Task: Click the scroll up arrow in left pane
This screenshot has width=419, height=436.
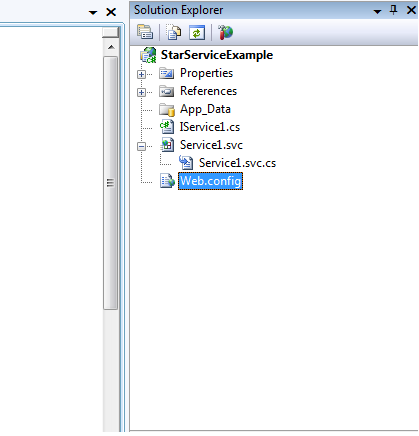Action: [111, 47]
